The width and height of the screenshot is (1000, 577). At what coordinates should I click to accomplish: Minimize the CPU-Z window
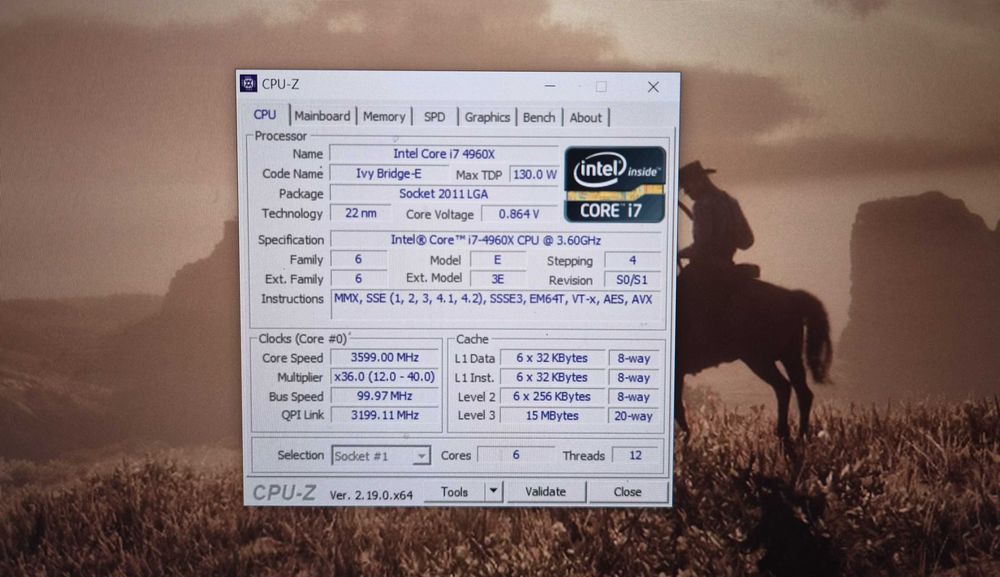tap(550, 85)
